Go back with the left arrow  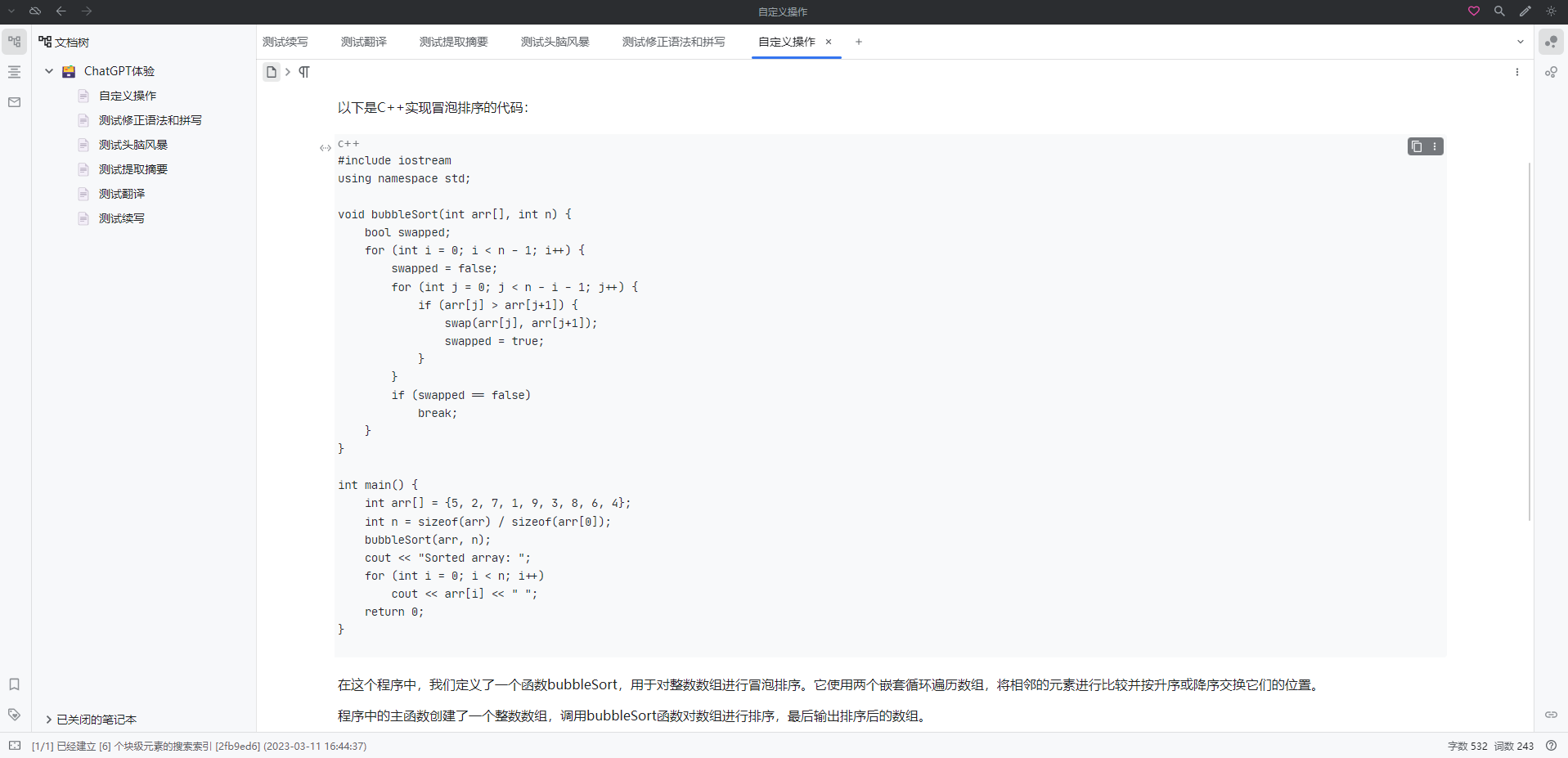tap(61, 11)
